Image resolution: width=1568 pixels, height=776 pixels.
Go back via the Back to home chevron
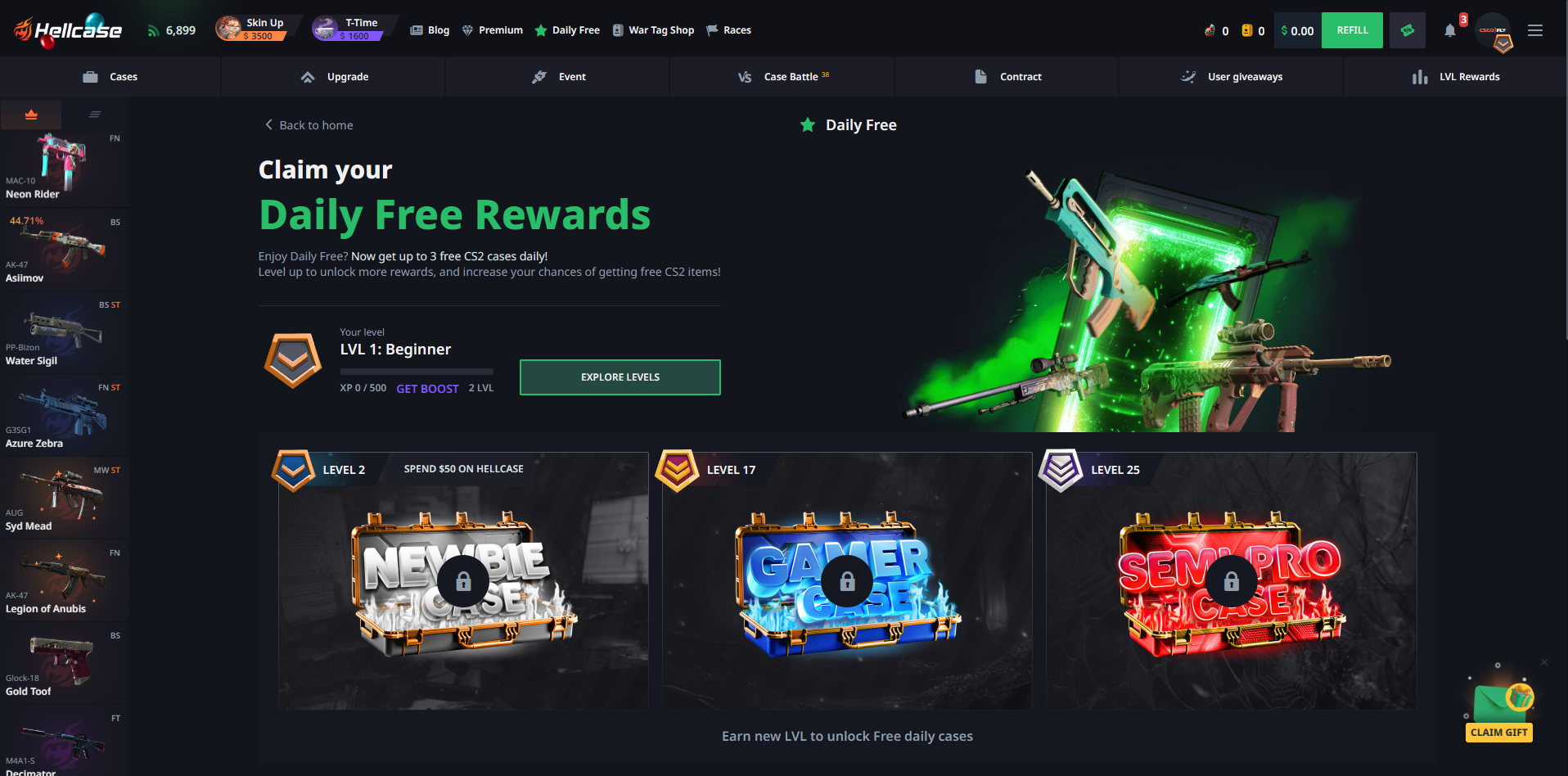pos(268,124)
